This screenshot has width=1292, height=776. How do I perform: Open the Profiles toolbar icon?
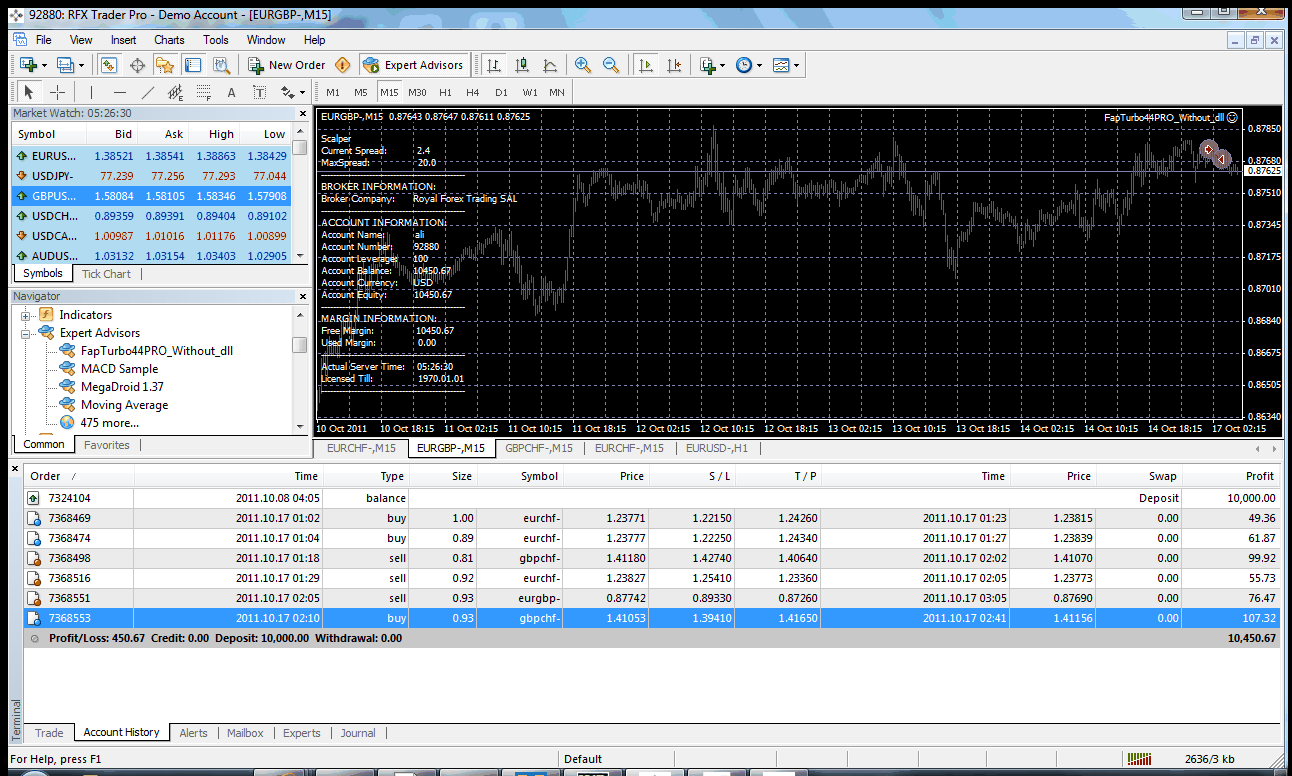66,65
